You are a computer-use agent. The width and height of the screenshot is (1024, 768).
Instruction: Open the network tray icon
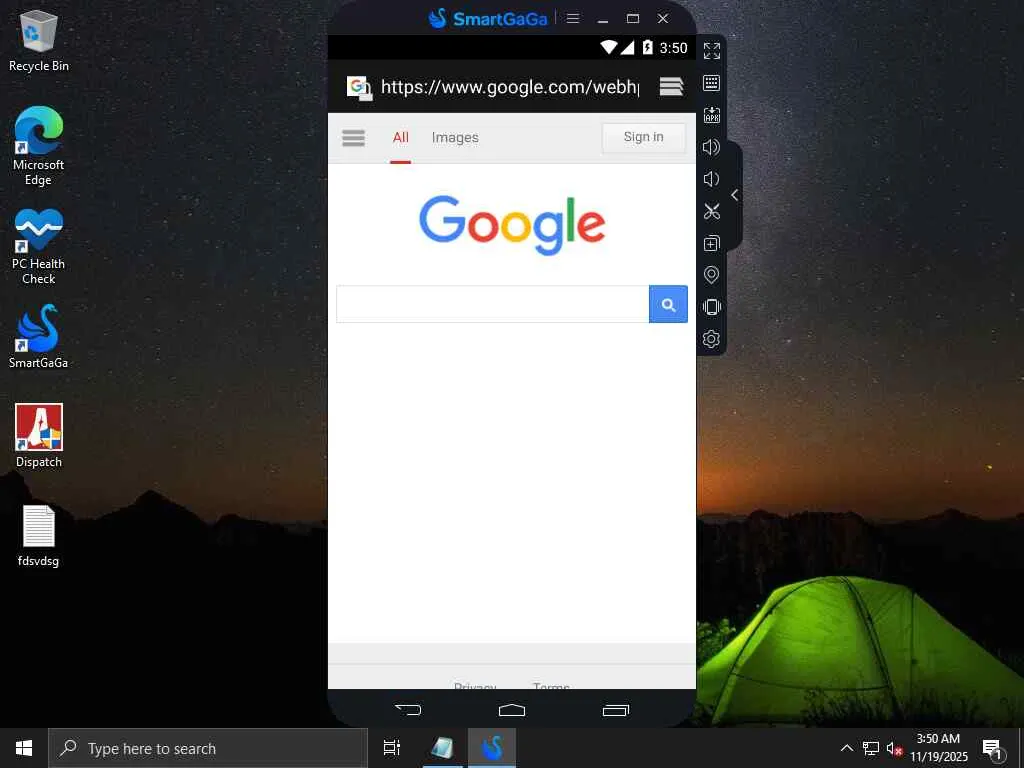pos(871,748)
